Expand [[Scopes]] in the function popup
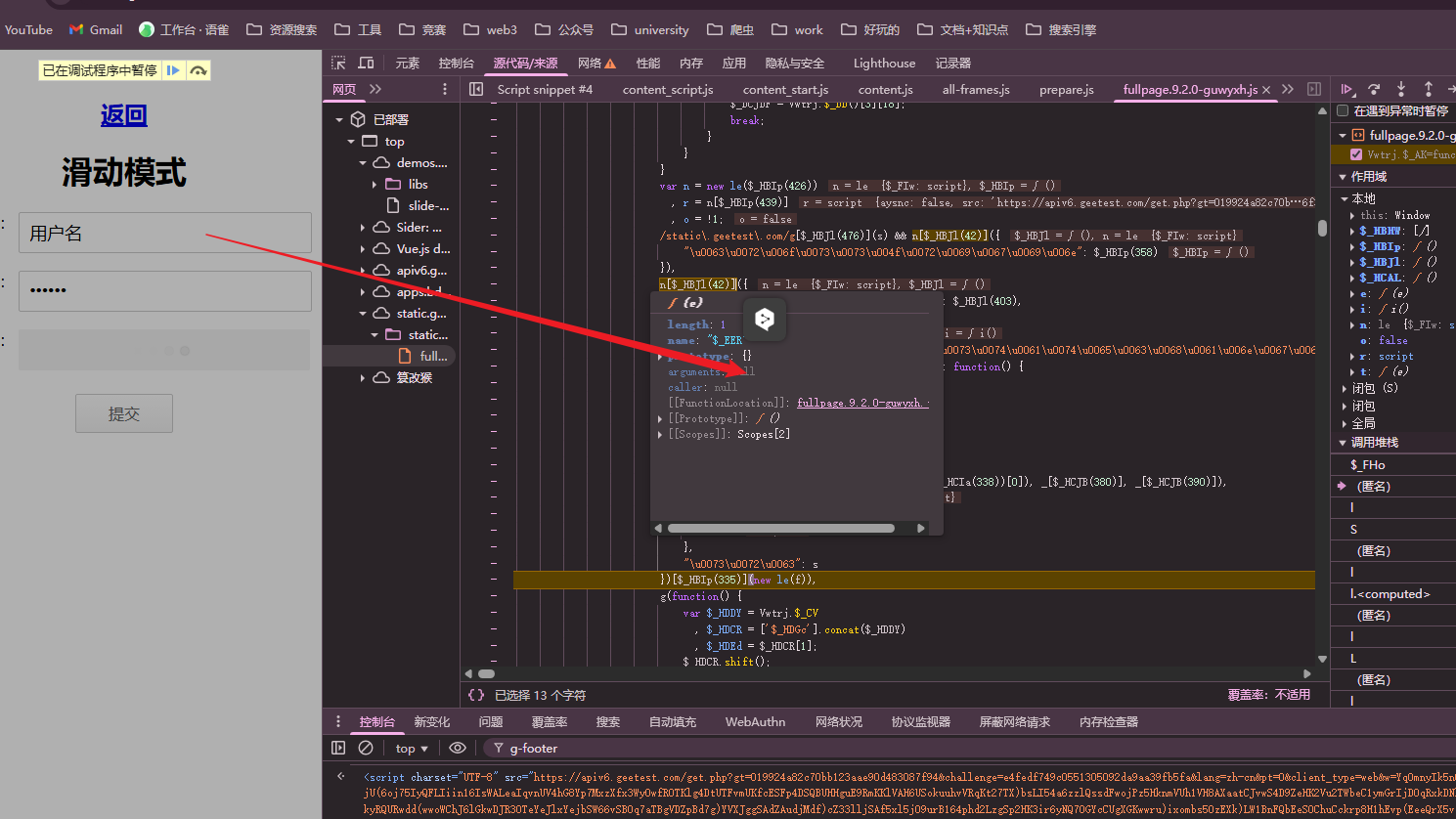This screenshot has width=1456, height=819. tap(660, 434)
